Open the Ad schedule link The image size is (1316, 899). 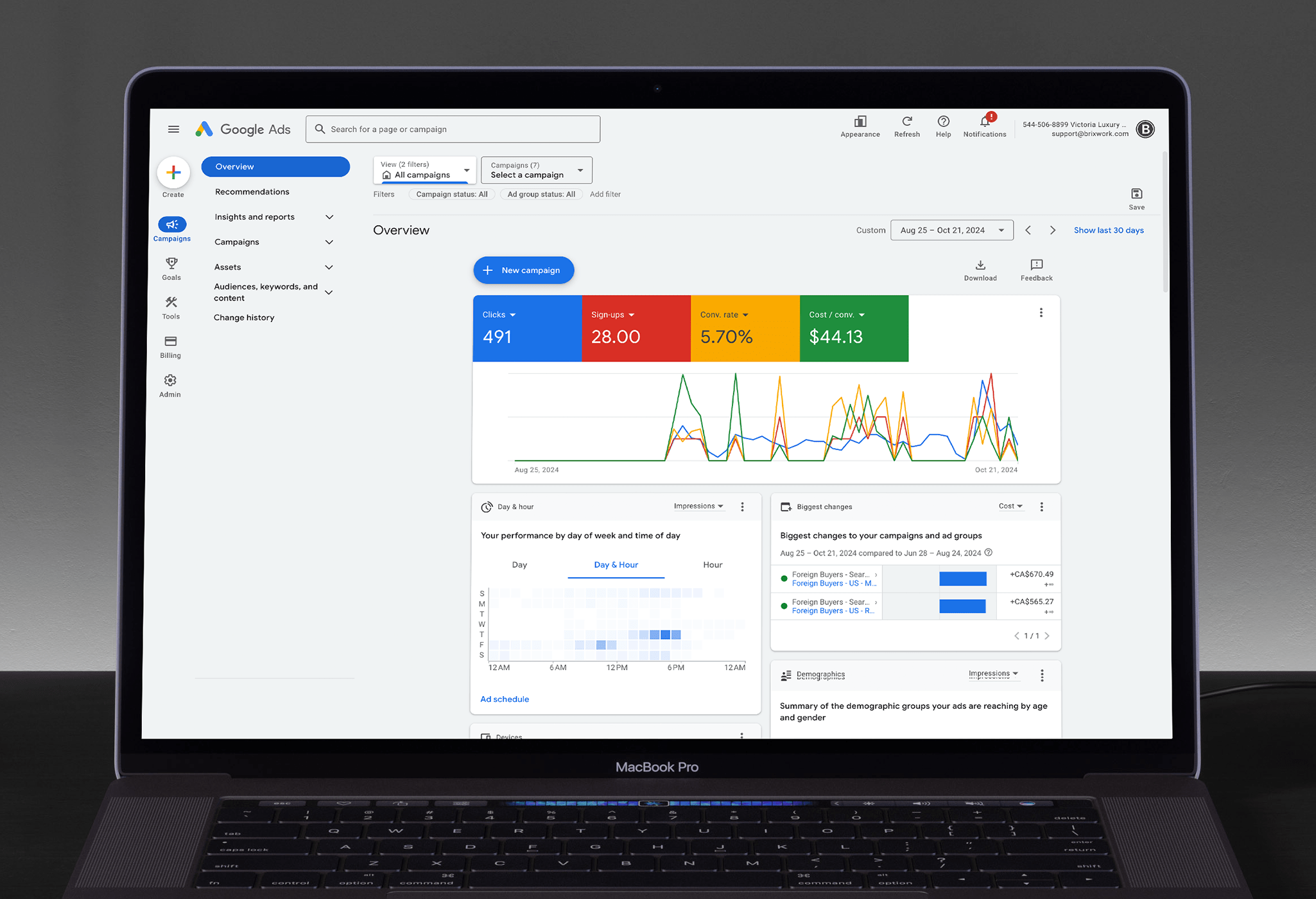tap(505, 699)
